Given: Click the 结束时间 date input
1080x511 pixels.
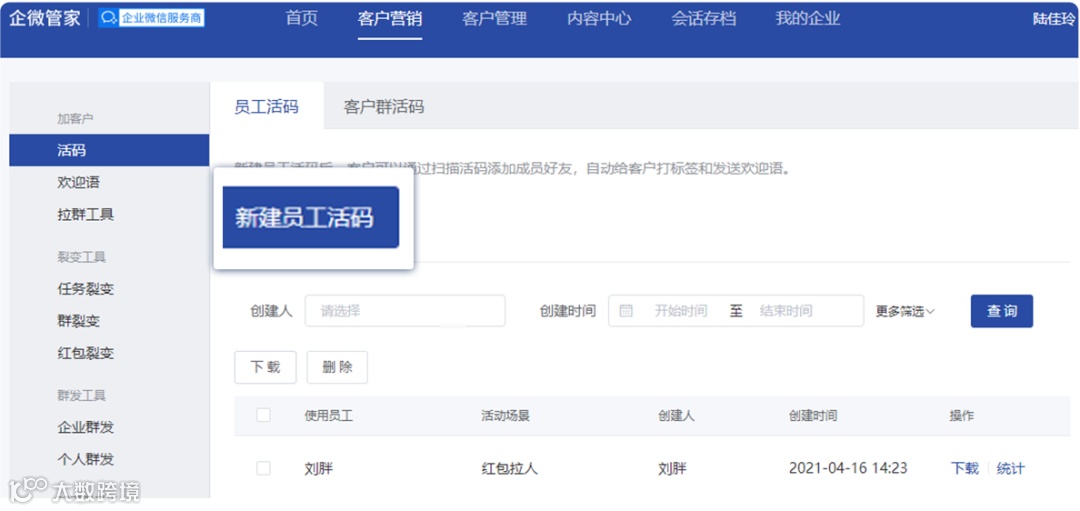Looking at the screenshot, I should click(786, 311).
